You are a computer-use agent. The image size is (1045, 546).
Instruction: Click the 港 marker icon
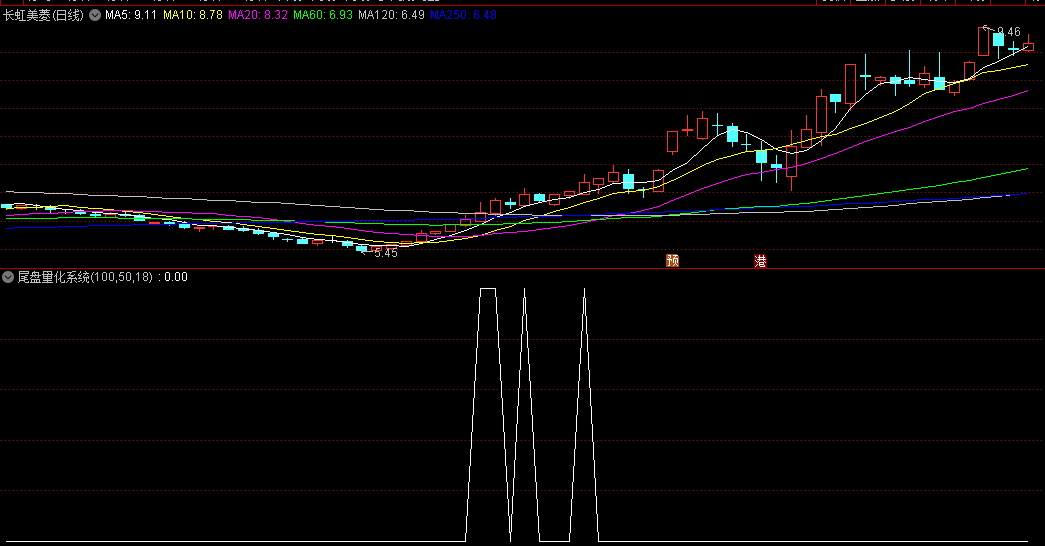point(760,261)
